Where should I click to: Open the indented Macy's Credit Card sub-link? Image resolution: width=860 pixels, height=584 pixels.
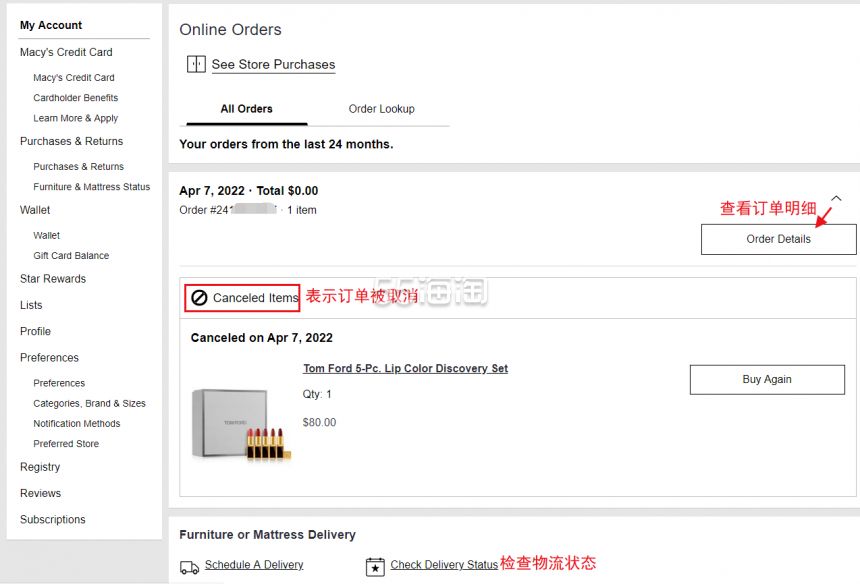coord(74,78)
